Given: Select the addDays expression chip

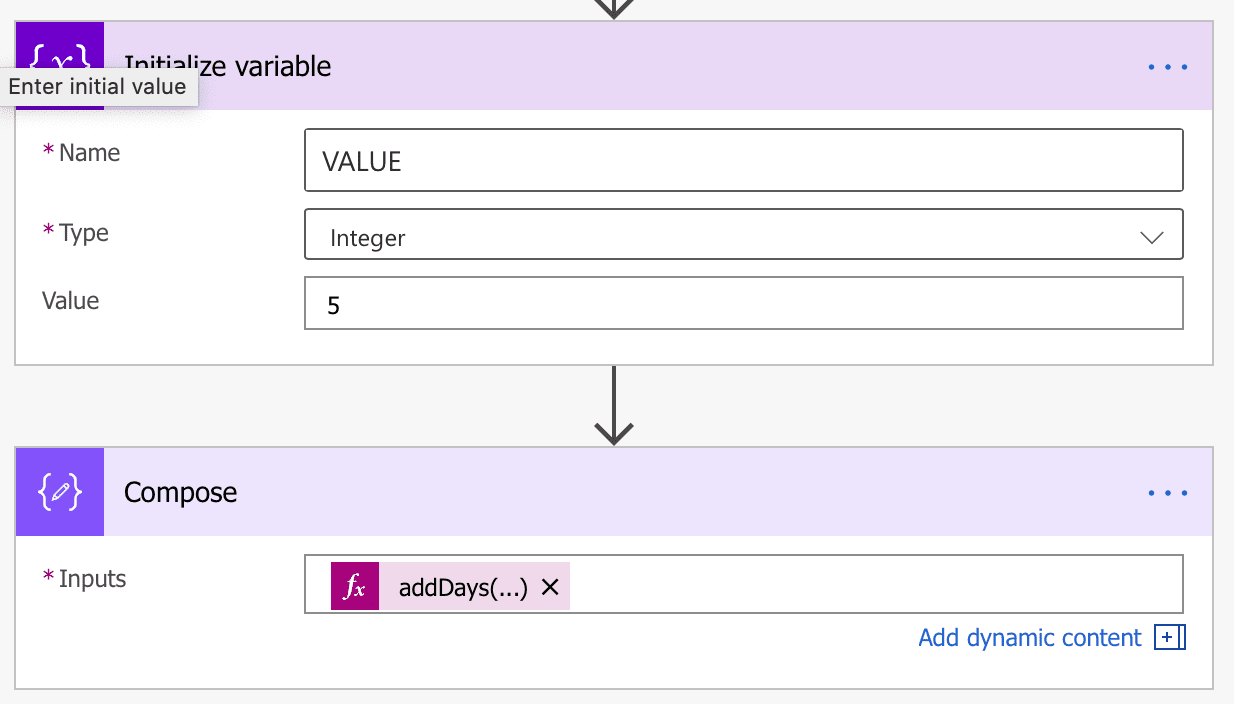Looking at the screenshot, I should pyautogui.click(x=462, y=587).
